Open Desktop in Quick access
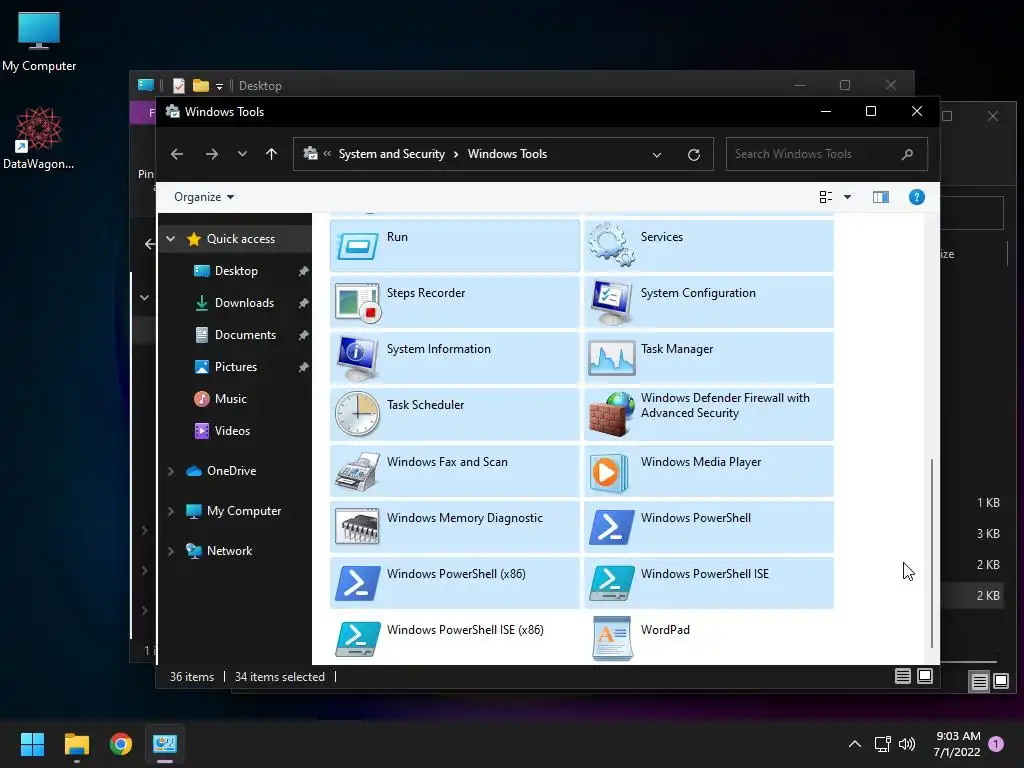The height and width of the screenshot is (768, 1024). (235, 271)
